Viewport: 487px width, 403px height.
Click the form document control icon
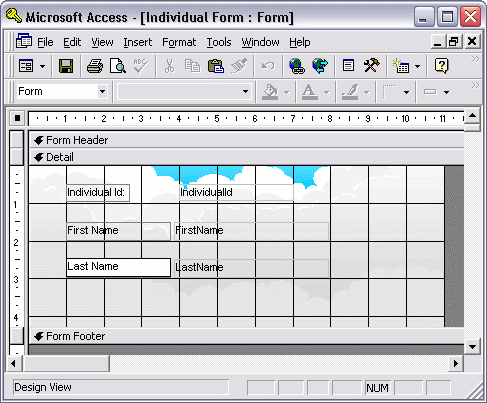point(24,41)
